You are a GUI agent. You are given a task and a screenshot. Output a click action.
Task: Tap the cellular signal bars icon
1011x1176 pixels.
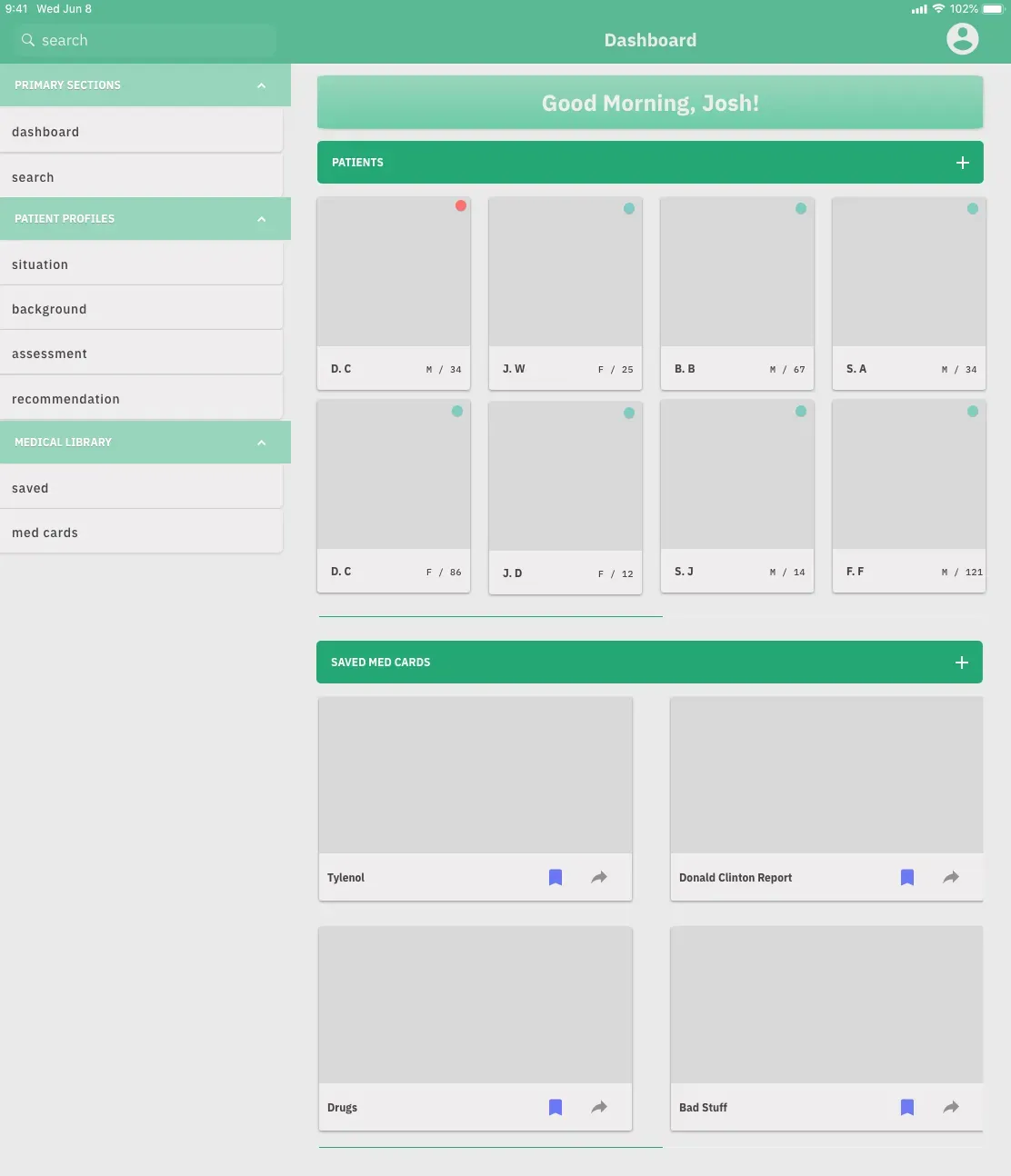pyautogui.click(x=919, y=9)
